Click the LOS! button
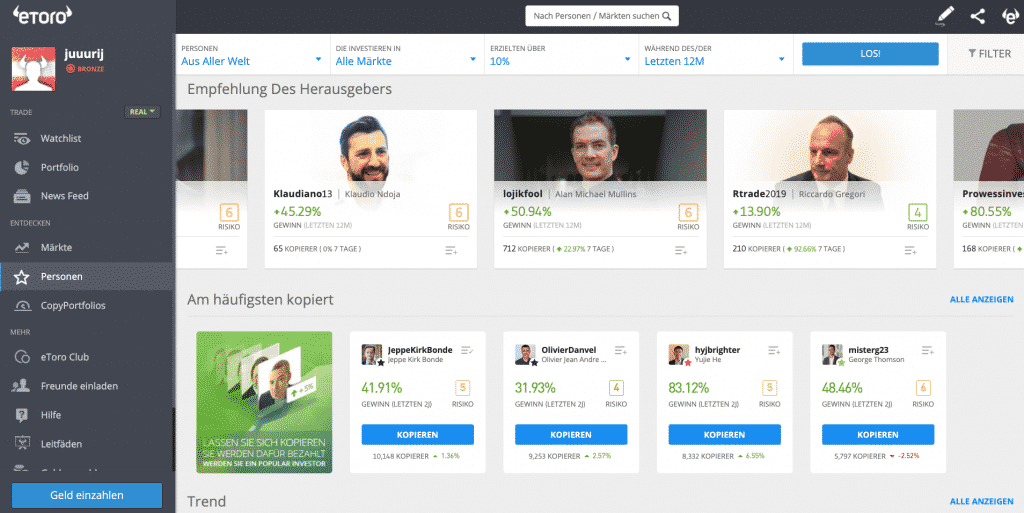1024x513 pixels. click(870, 54)
